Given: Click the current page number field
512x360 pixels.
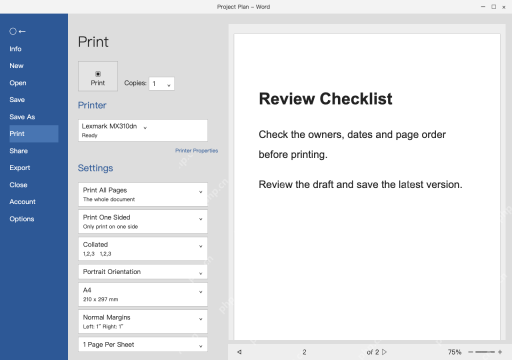Looking at the screenshot, I should [304, 352].
